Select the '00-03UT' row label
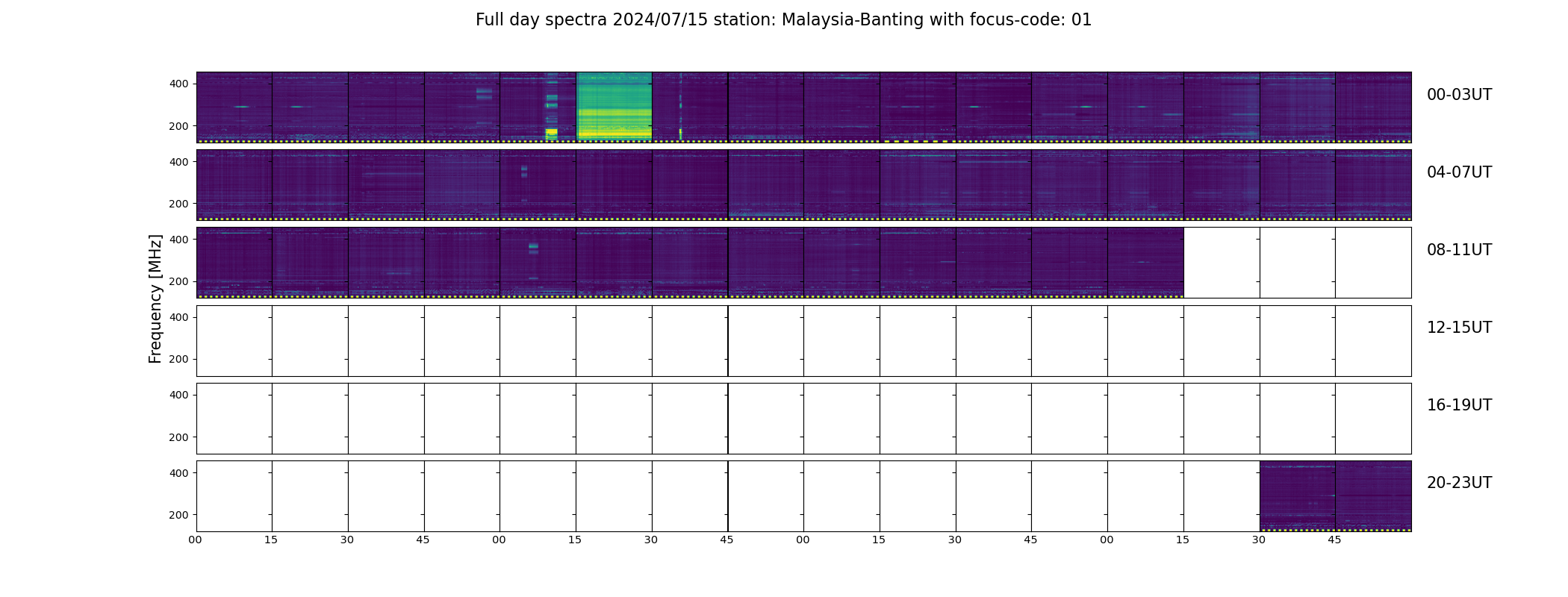 coord(1459,95)
